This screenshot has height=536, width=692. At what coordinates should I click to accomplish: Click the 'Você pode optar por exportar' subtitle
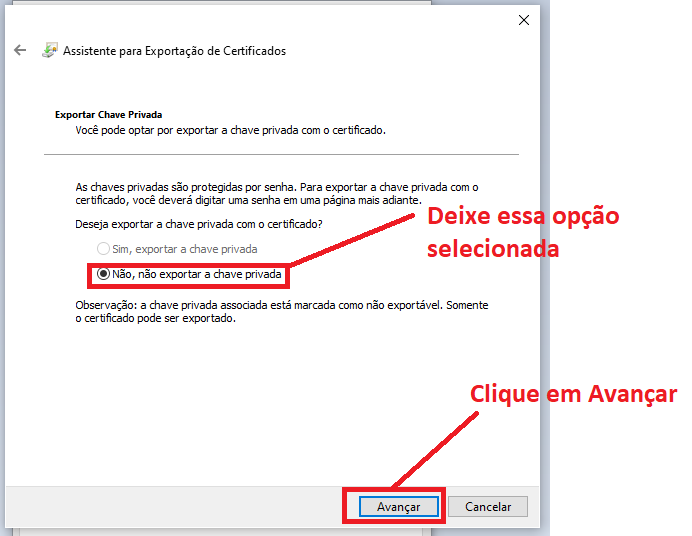point(230,131)
